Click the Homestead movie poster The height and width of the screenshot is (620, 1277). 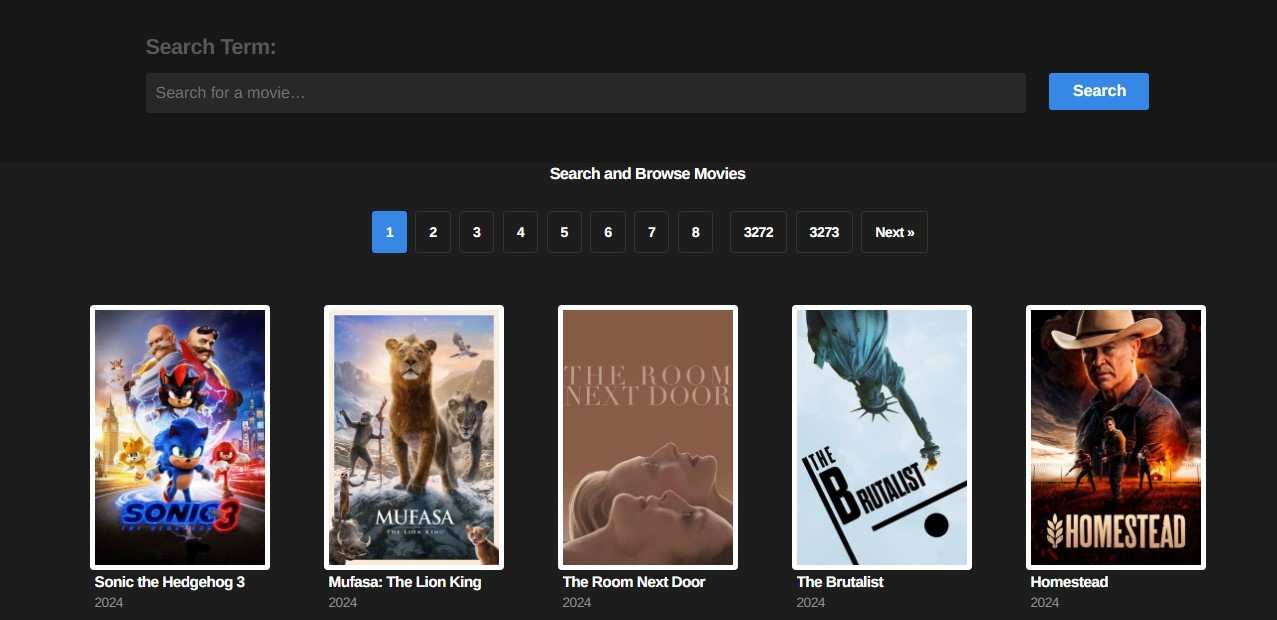pos(1116,437)
